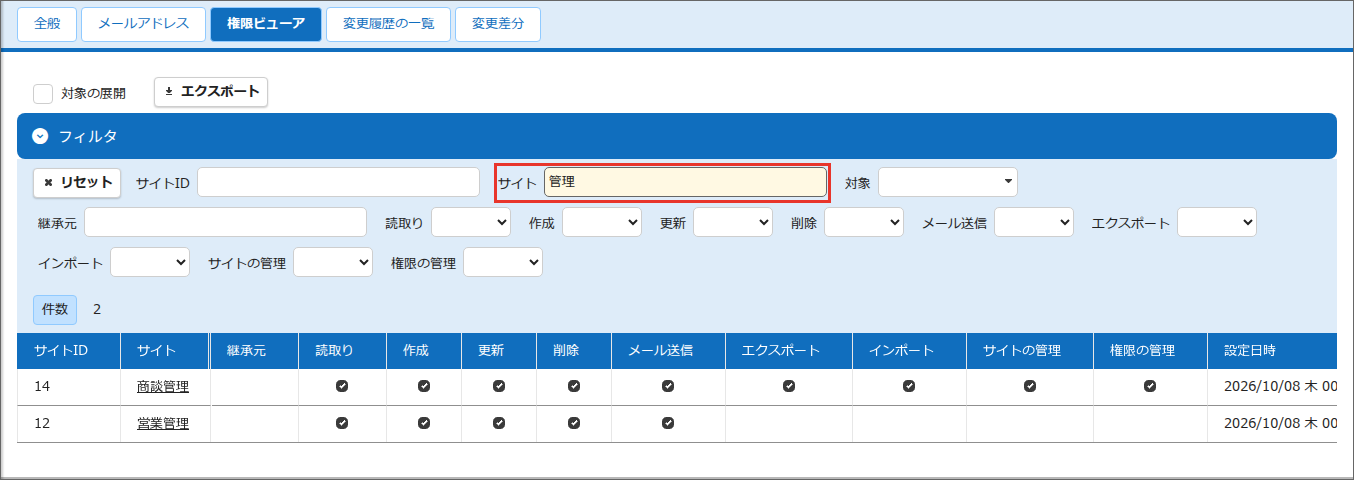Click the 継承元 column header

[x=254, y=350]
